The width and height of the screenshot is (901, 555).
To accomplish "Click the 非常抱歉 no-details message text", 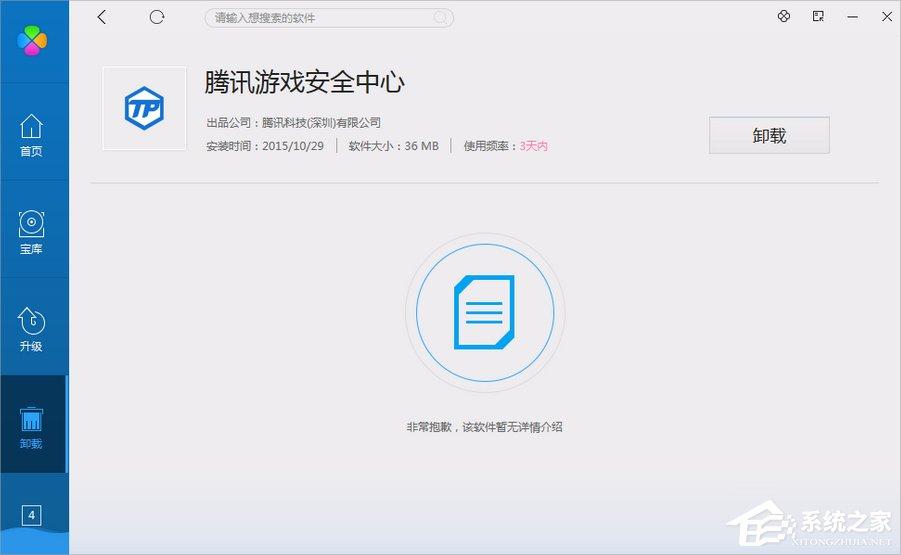I will pos(484,427).
